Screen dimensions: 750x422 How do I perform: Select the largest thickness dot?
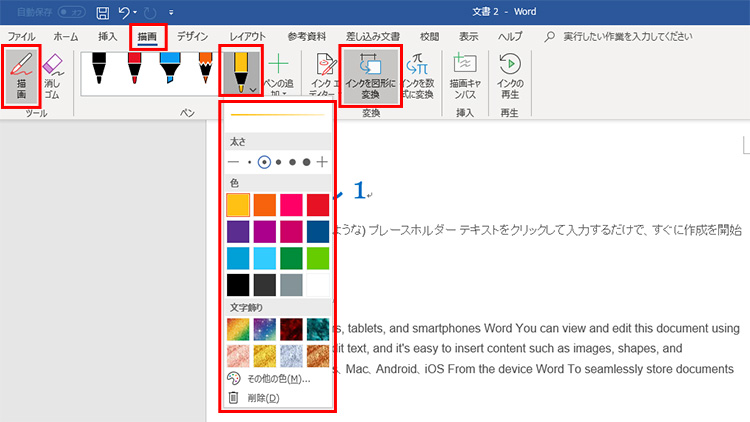(306, 162)
